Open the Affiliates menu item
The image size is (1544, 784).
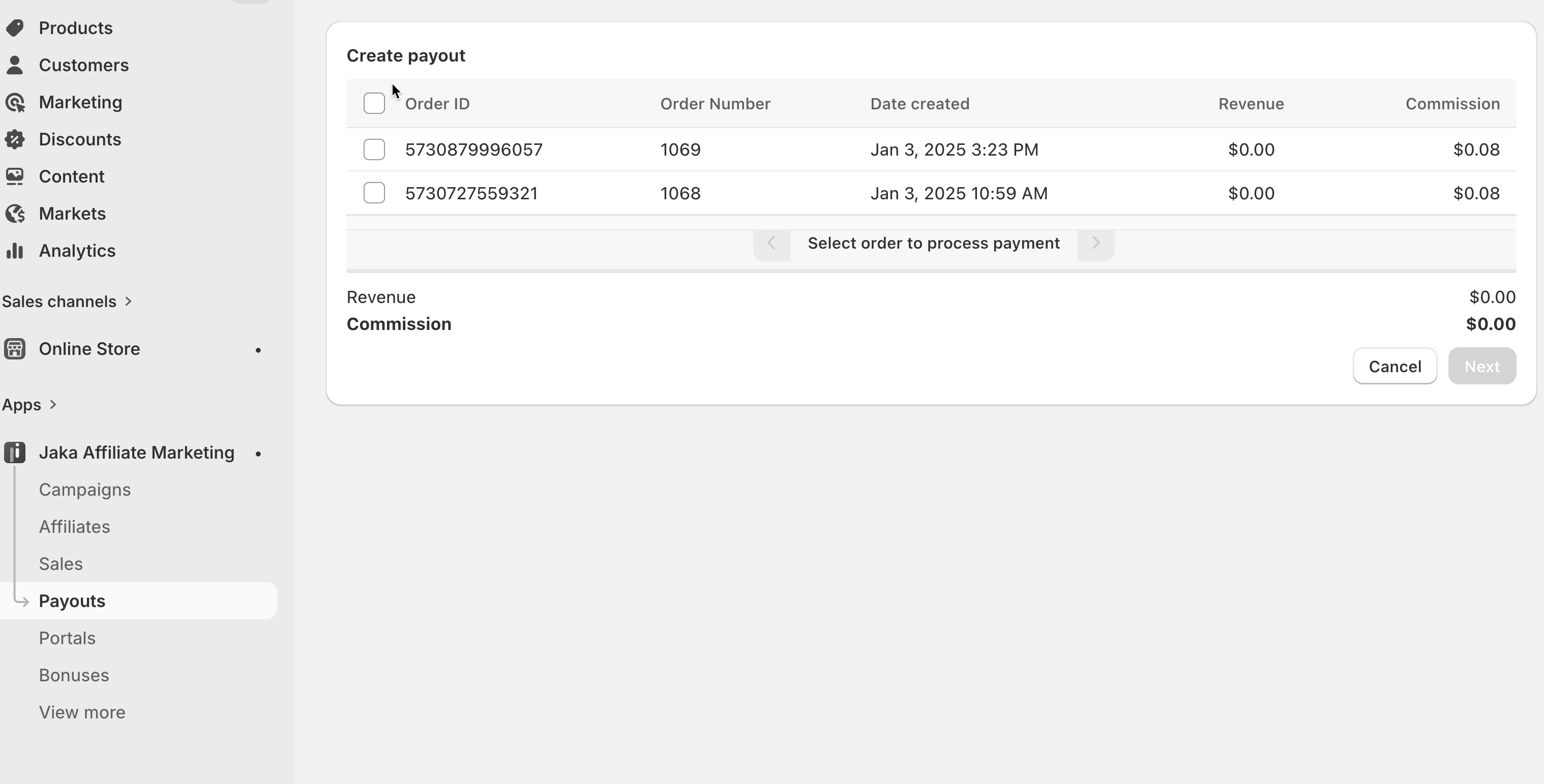coord(74,527)
